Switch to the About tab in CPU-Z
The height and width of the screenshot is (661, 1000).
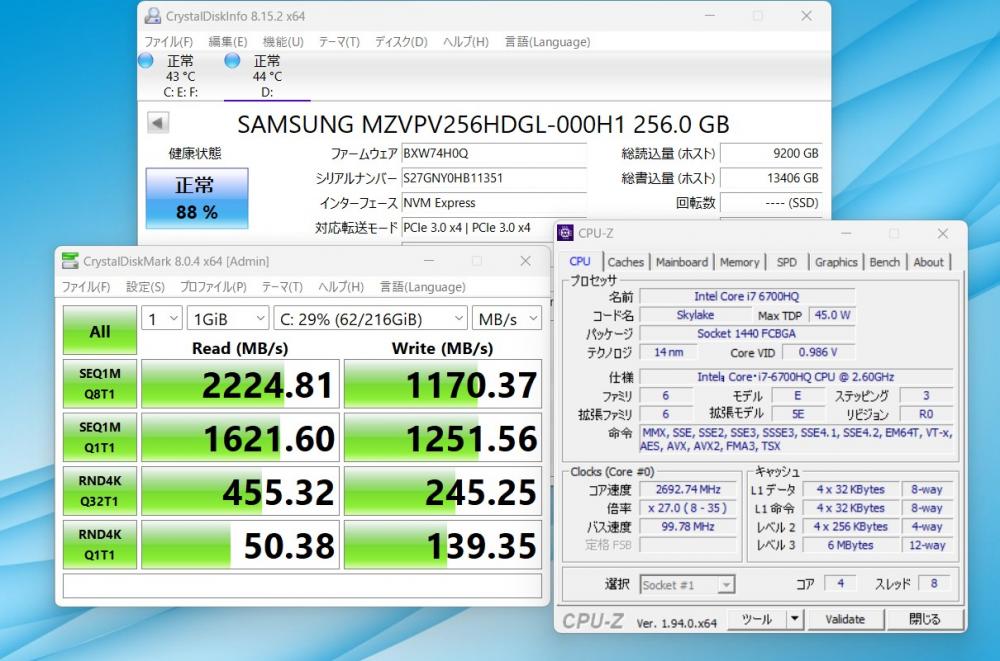929,262
